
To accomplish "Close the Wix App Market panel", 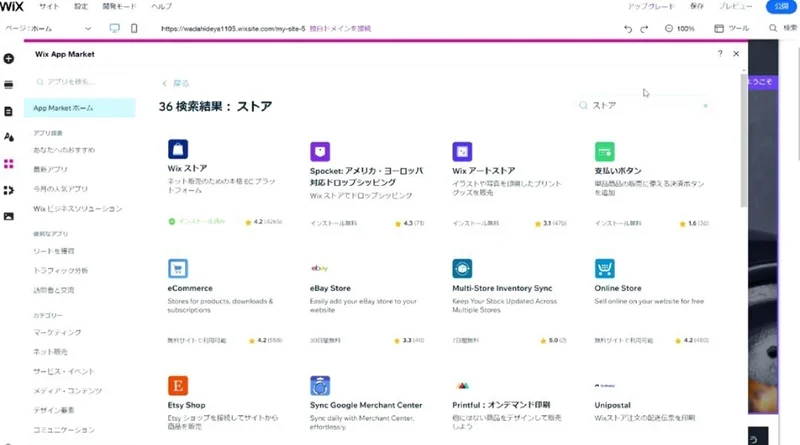I will (x=736, y=54).
